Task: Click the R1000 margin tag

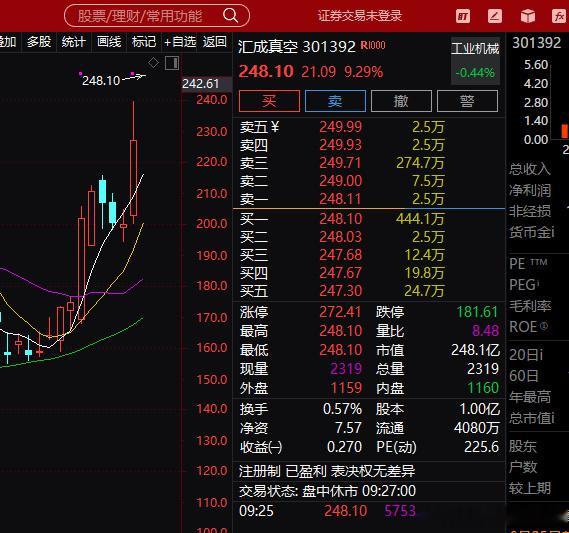Action: click(373, 45)
